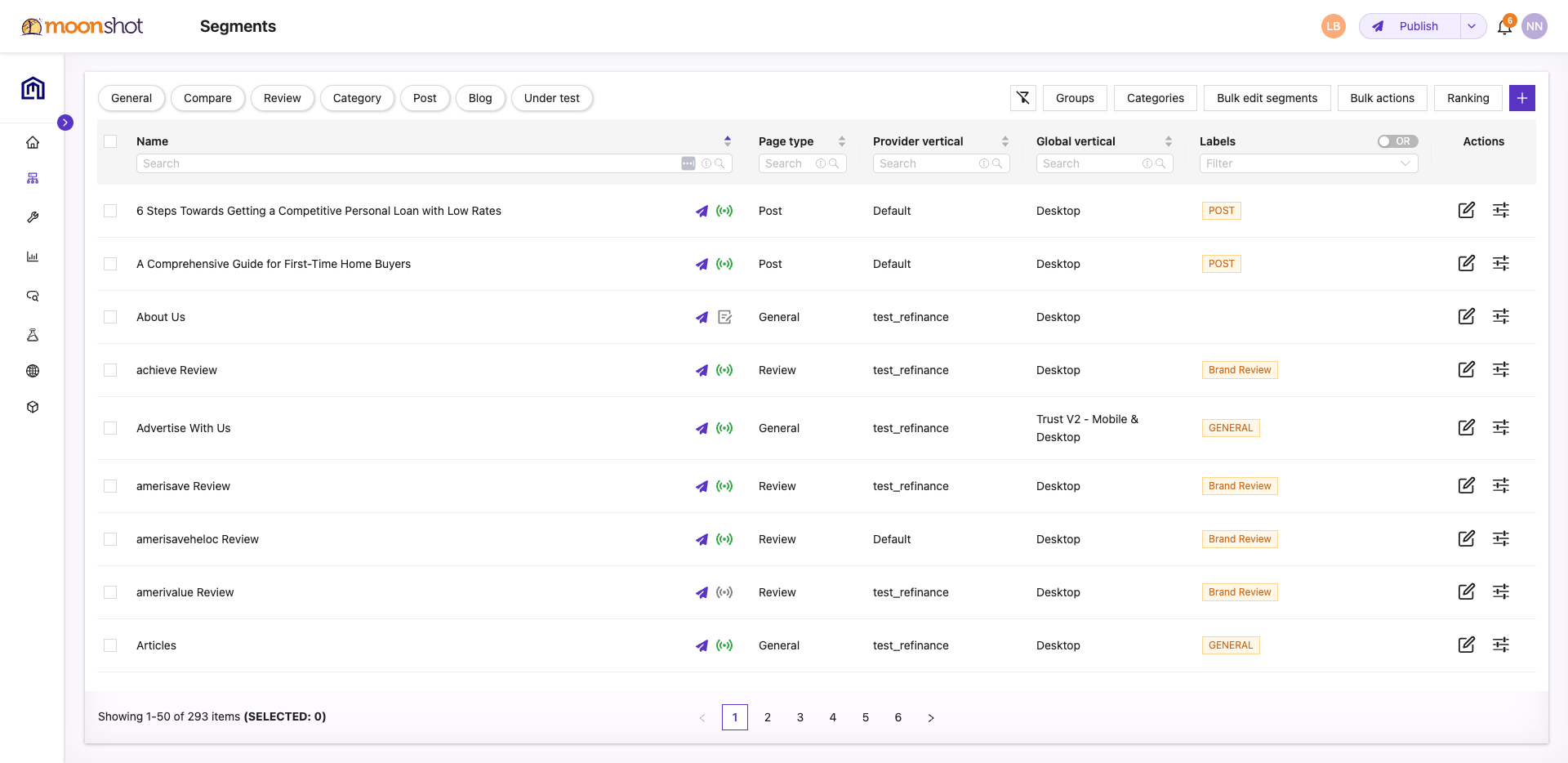This screenshot has height=763, width=1568.
Task: Open the globe icon in sidebar
Action: [33, 371]
